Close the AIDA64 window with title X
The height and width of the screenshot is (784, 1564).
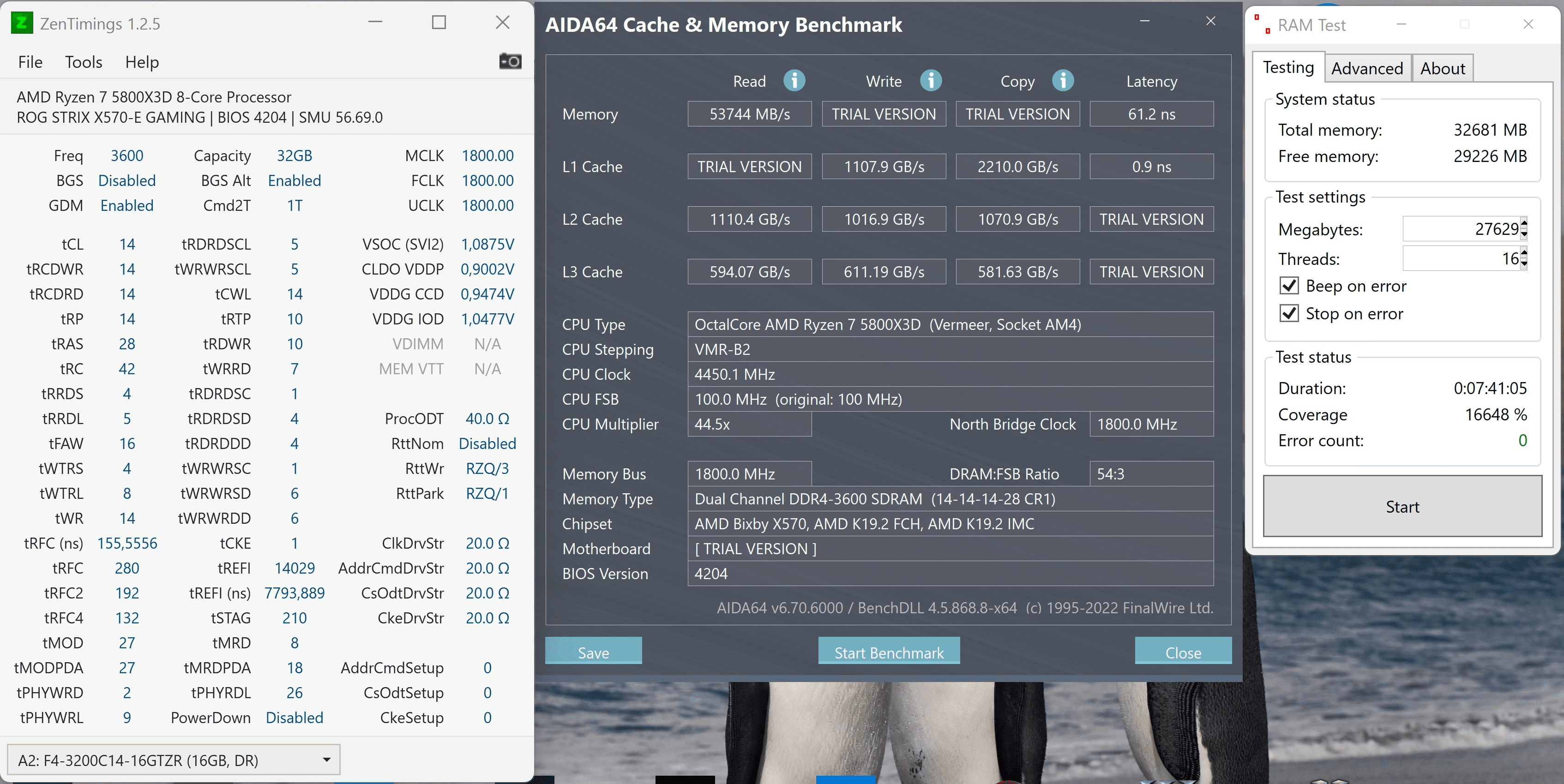pyautogui.click(x=1211, y=21)
